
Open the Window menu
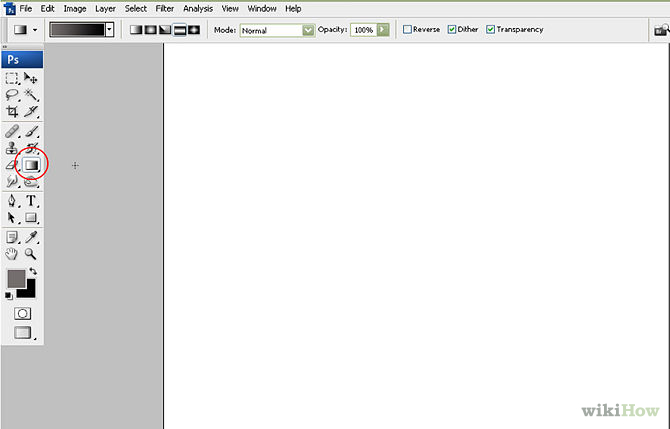pos(262,9)
